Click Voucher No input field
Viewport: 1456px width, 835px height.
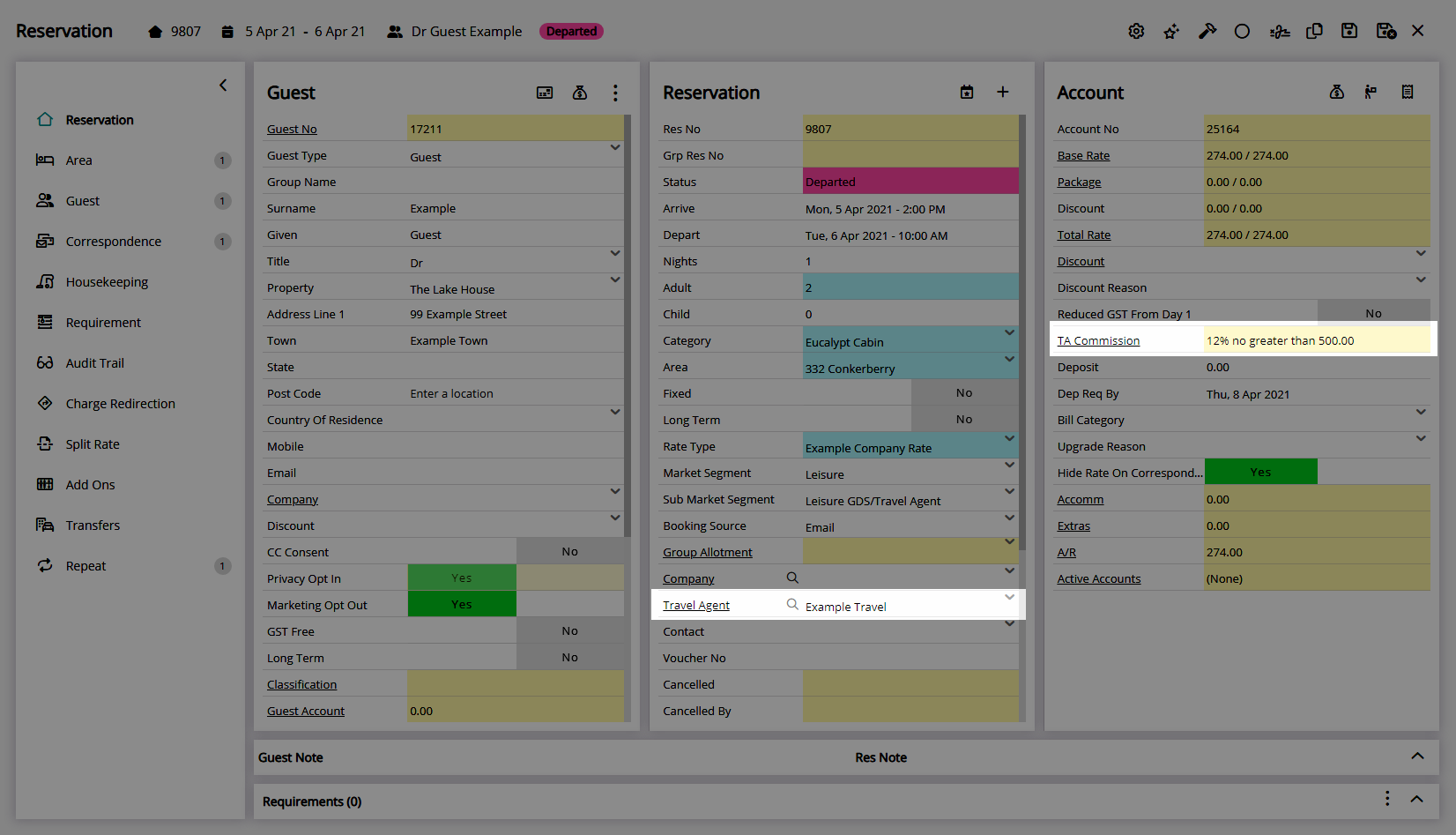910,658
